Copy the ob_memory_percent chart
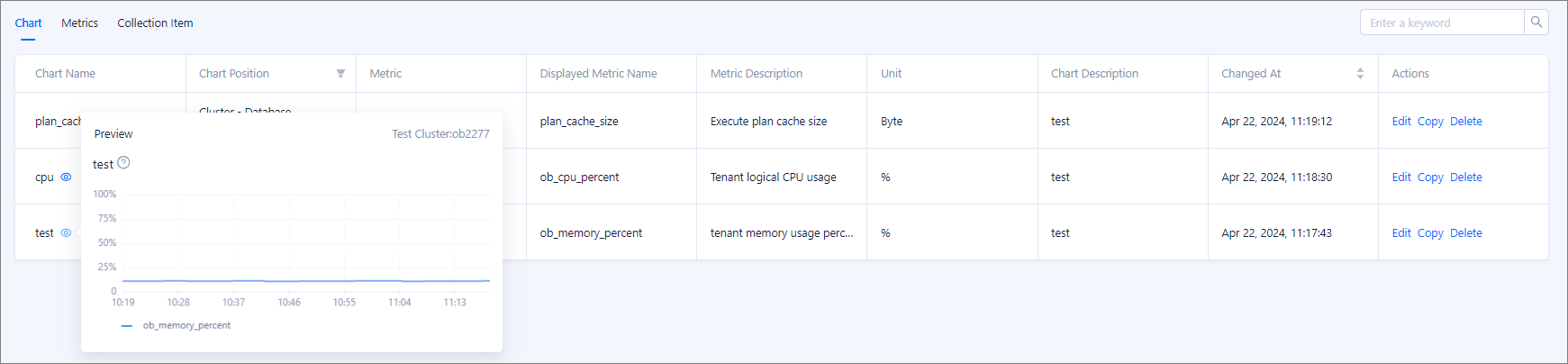The width and height of the screenshot is (1568, 364). tap(1430, 233)
